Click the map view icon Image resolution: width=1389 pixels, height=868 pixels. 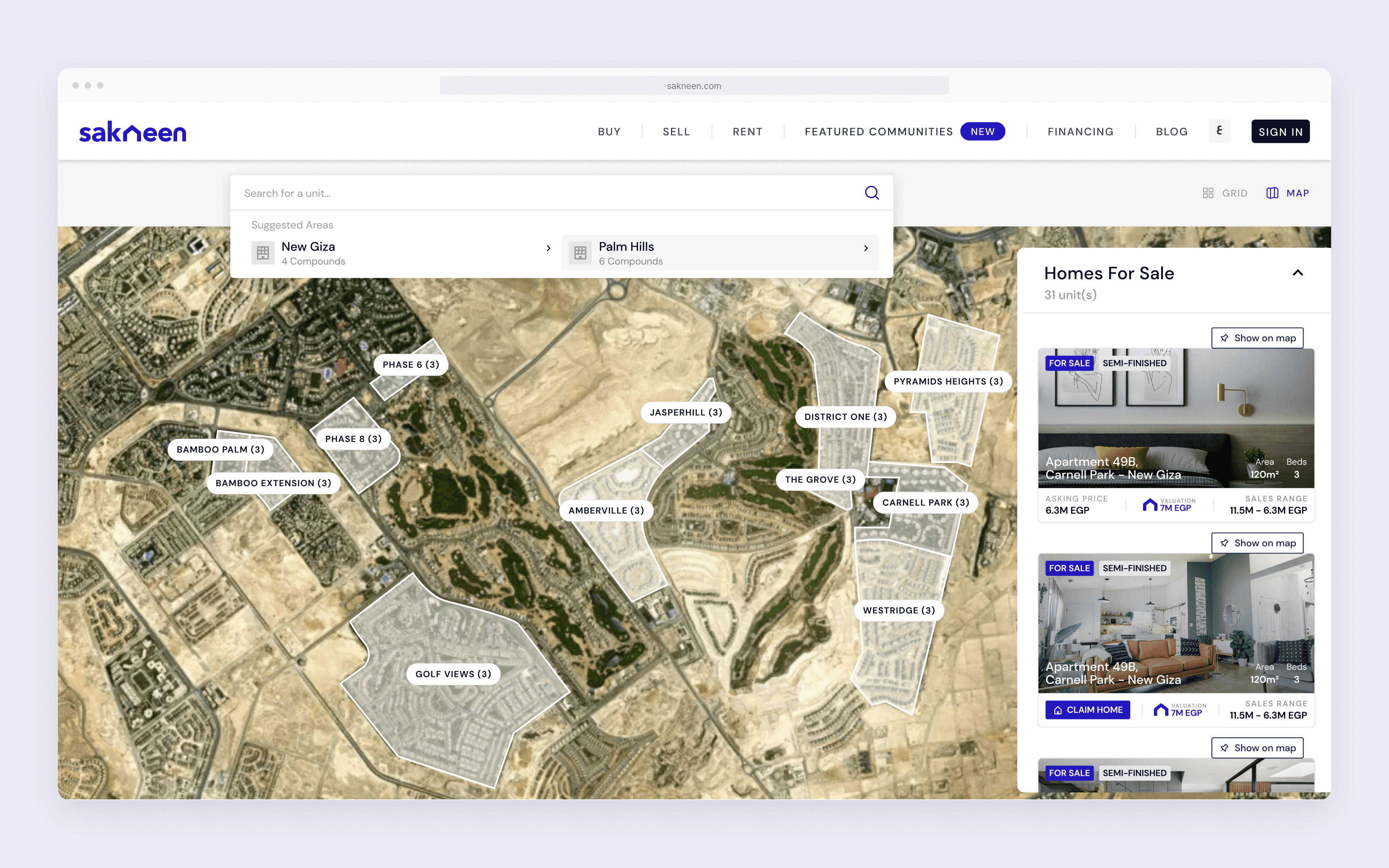tap(1273, 193)
